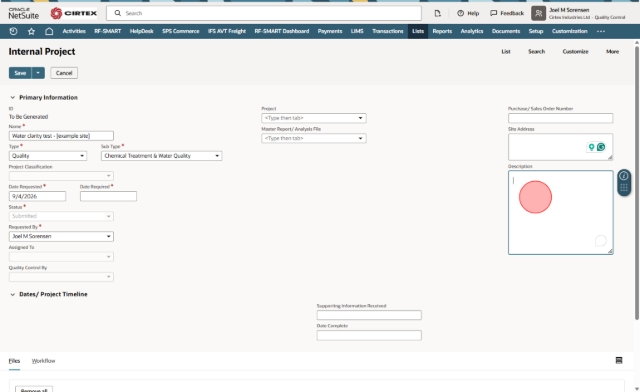The image size is (640, 392).
Task: Open the Save button dropdown arrow
Action: pyautogui.click(x=38, y=73)
